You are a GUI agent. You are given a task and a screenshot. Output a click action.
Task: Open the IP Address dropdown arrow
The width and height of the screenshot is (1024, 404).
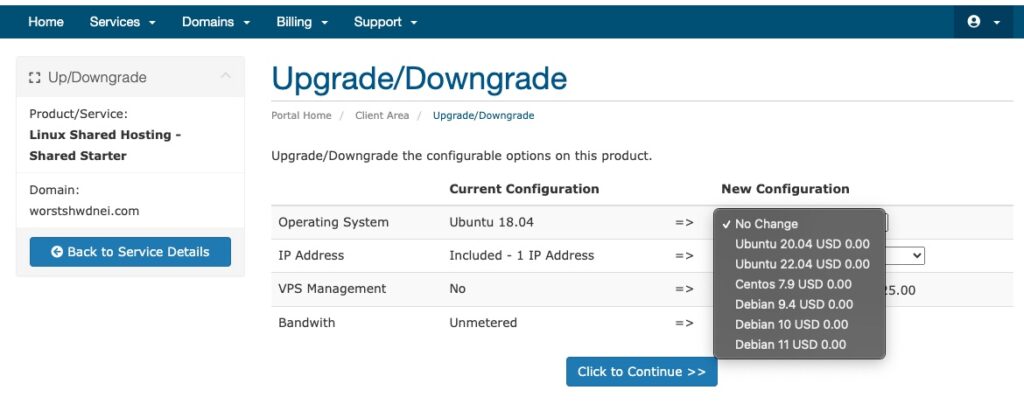[918, 256]
